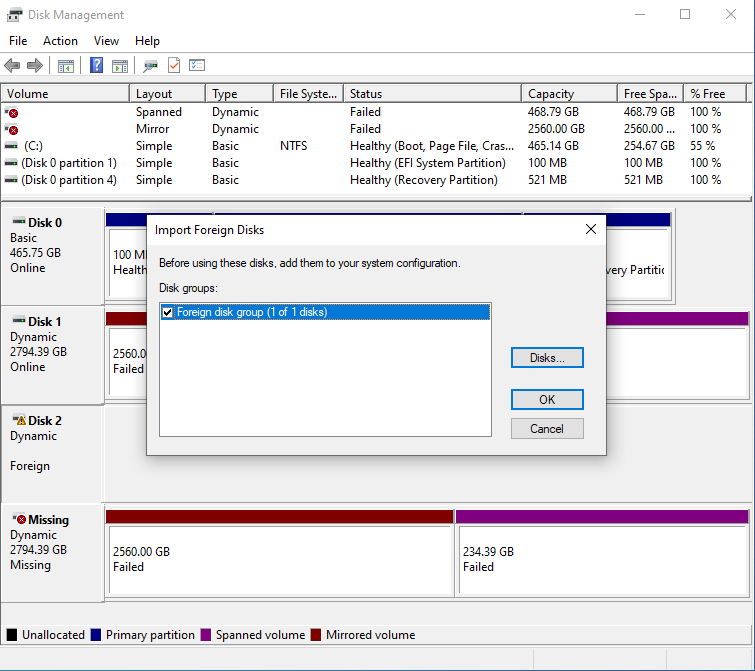
Task: Sort by the File System column header
Action: click(309, 93)
